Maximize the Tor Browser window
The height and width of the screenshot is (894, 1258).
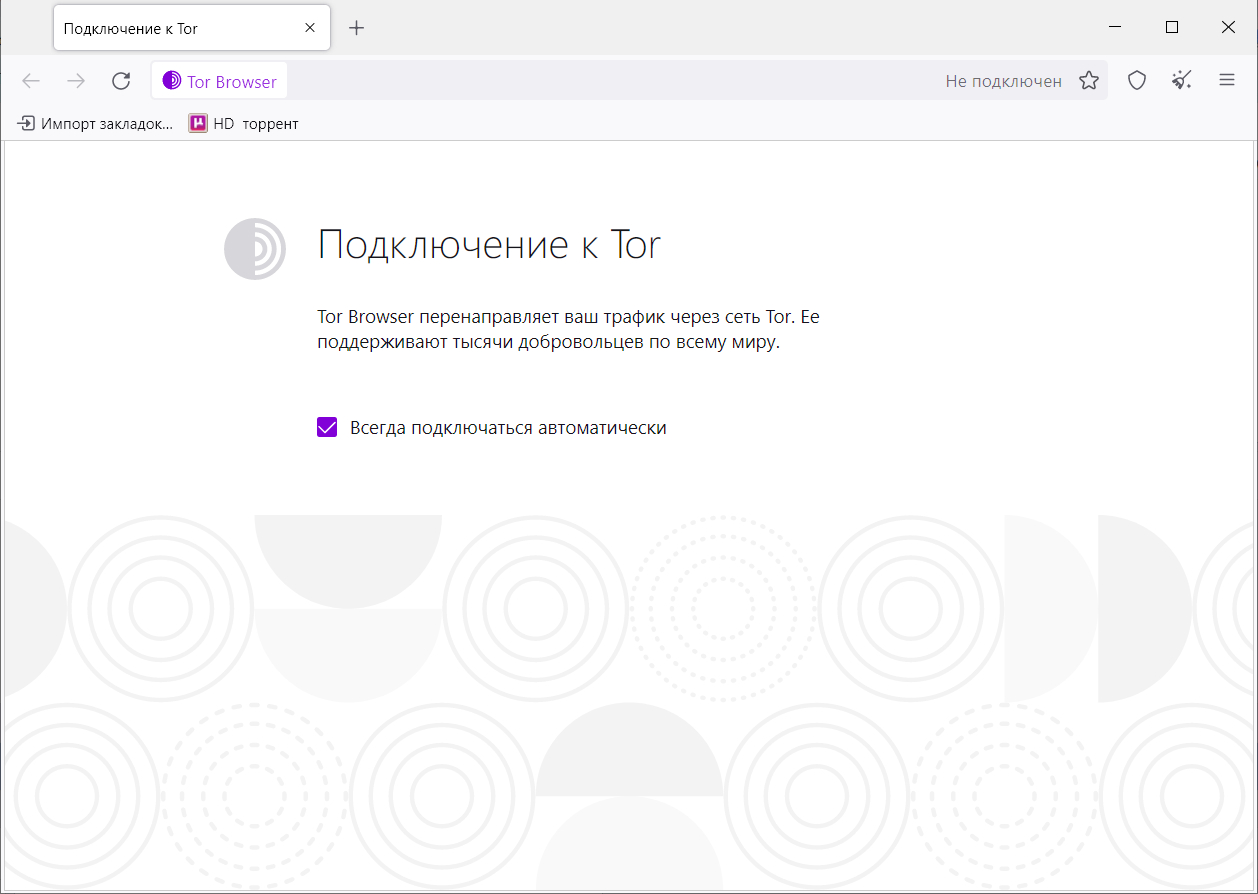(1172, 27)
